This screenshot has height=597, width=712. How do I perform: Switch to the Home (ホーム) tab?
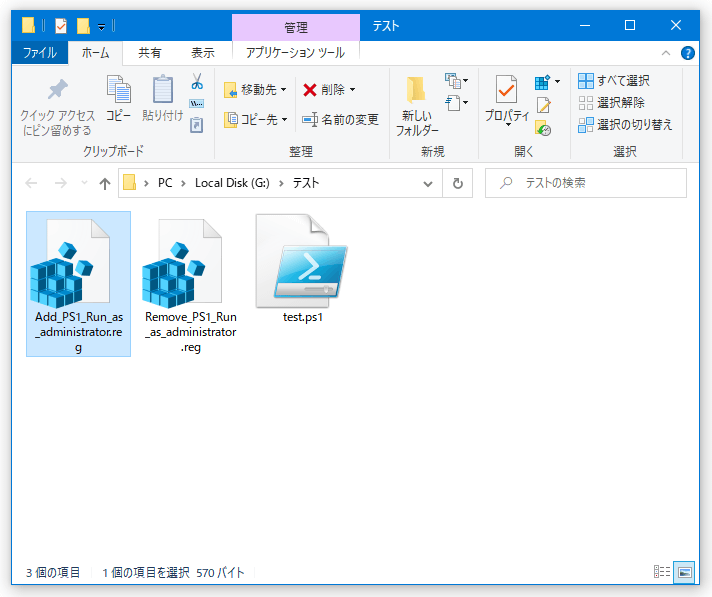pos(95,53)
